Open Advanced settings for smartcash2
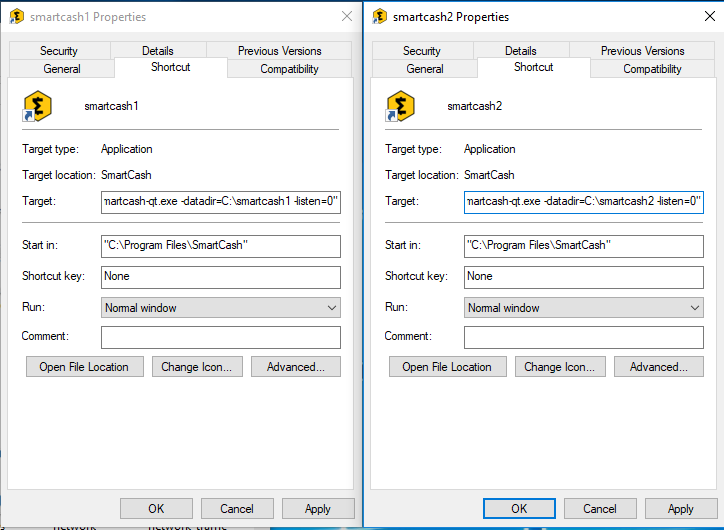 click(x=659, y=367)
